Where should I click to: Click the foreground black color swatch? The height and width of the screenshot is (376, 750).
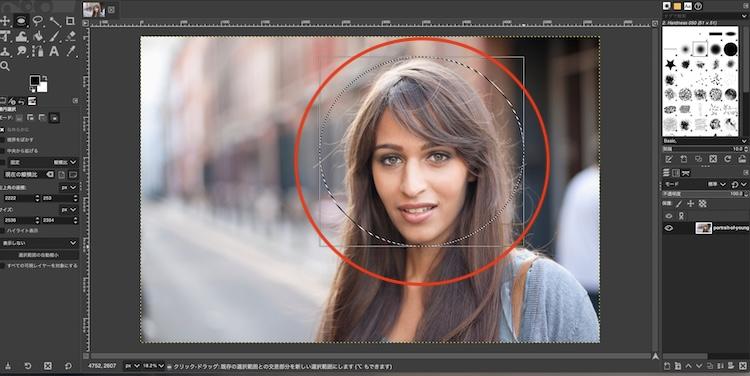[35, 80]
